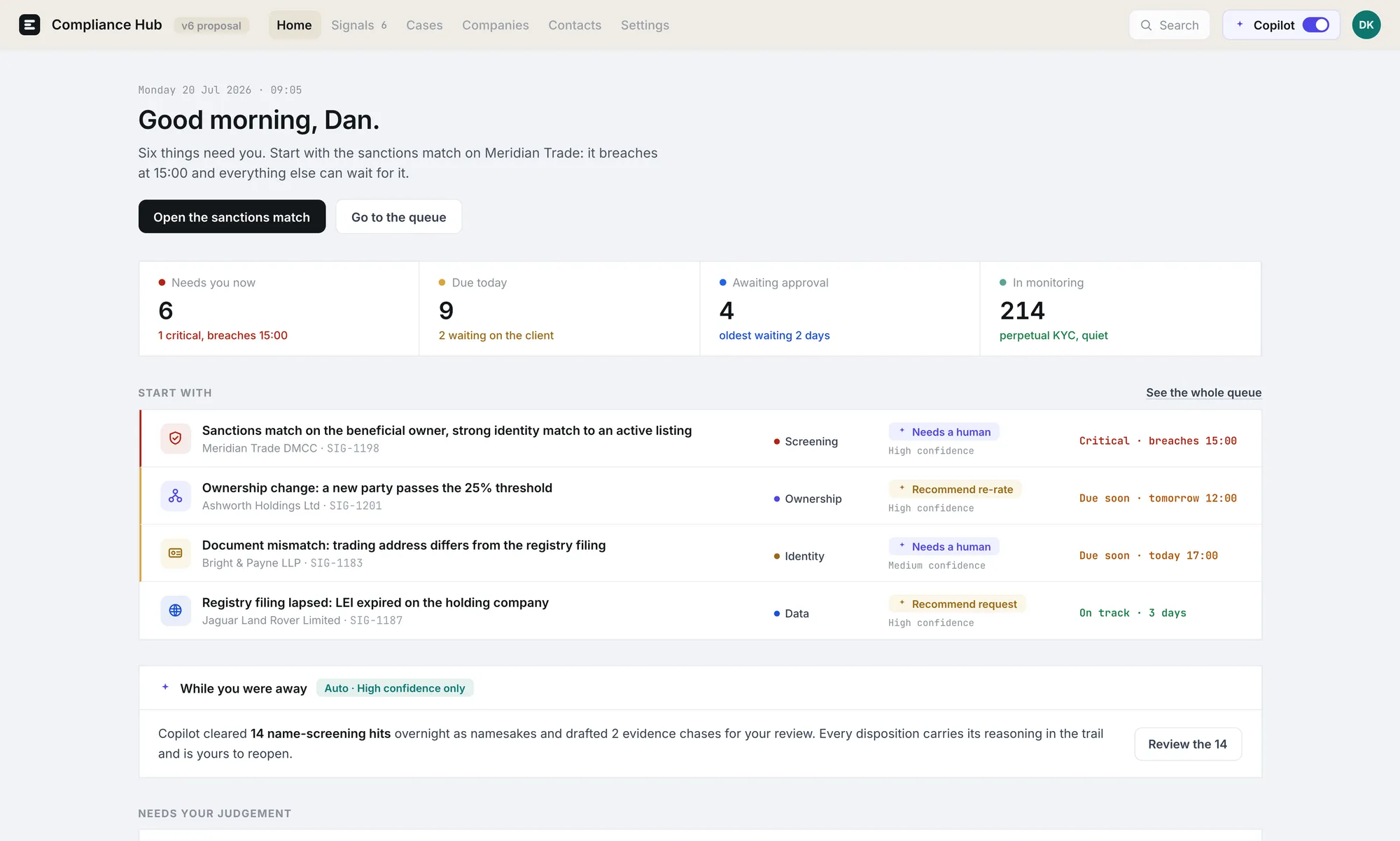The image size is (1400, 841).
Task: Open the Contacts tab
Action: pyautogui.click(x=575, y=25)
